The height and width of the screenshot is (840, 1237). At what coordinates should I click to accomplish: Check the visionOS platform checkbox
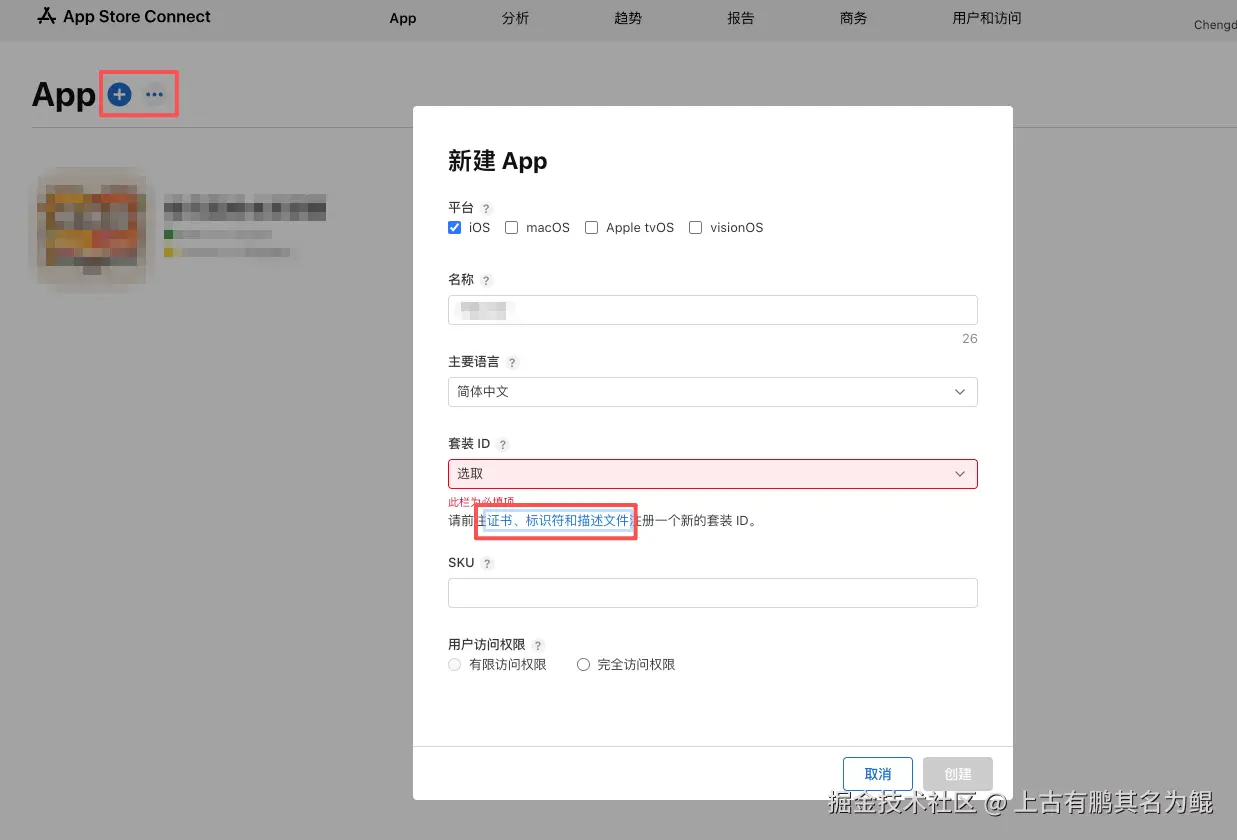click(696, 228)
